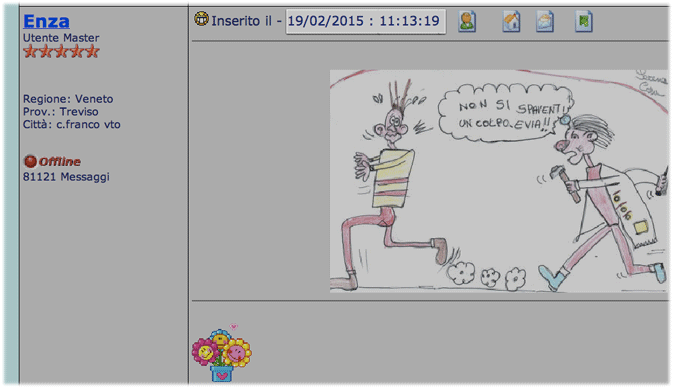The height and width of the screenshot is (388, 673).
Task: Click the 81121 Messaggi count
Action: [x=66, y=177]
